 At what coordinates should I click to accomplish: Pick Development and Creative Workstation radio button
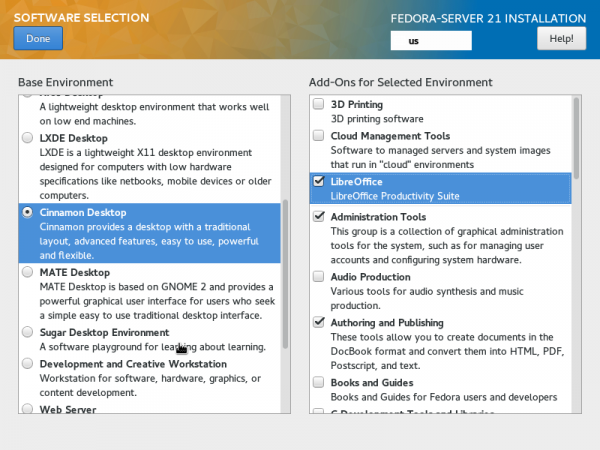[28, 363]
